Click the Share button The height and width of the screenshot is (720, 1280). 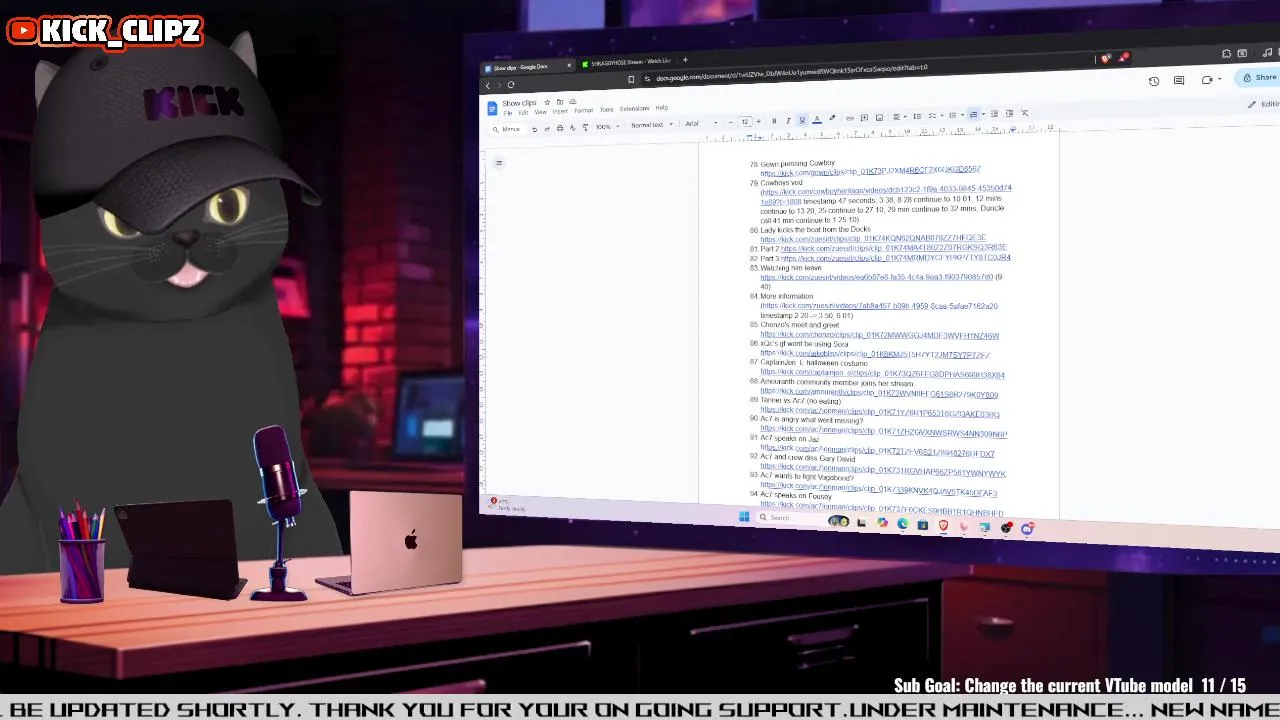tap(1260, 77)
